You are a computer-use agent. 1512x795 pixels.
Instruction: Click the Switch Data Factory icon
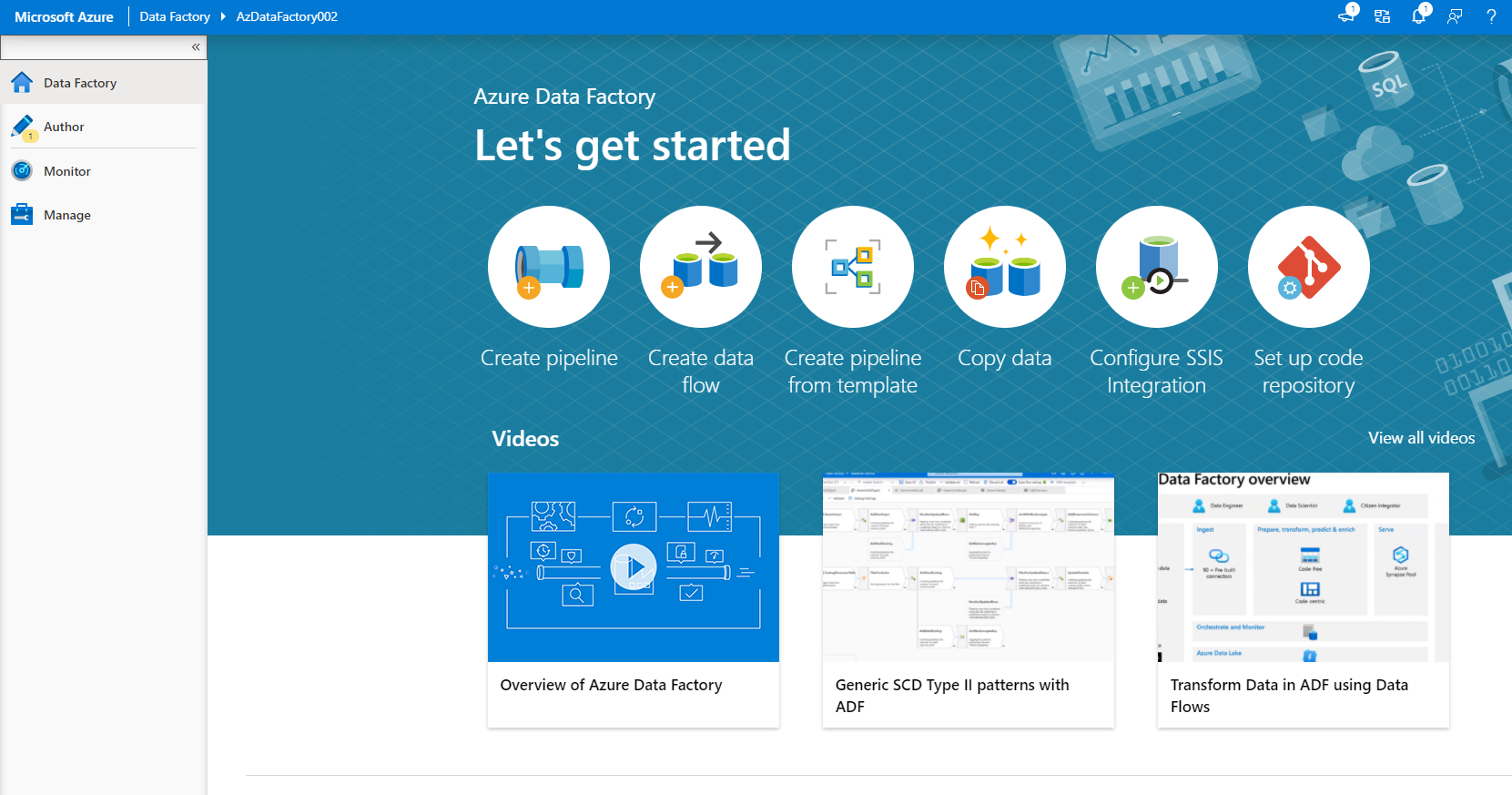tap(1382, 16)
